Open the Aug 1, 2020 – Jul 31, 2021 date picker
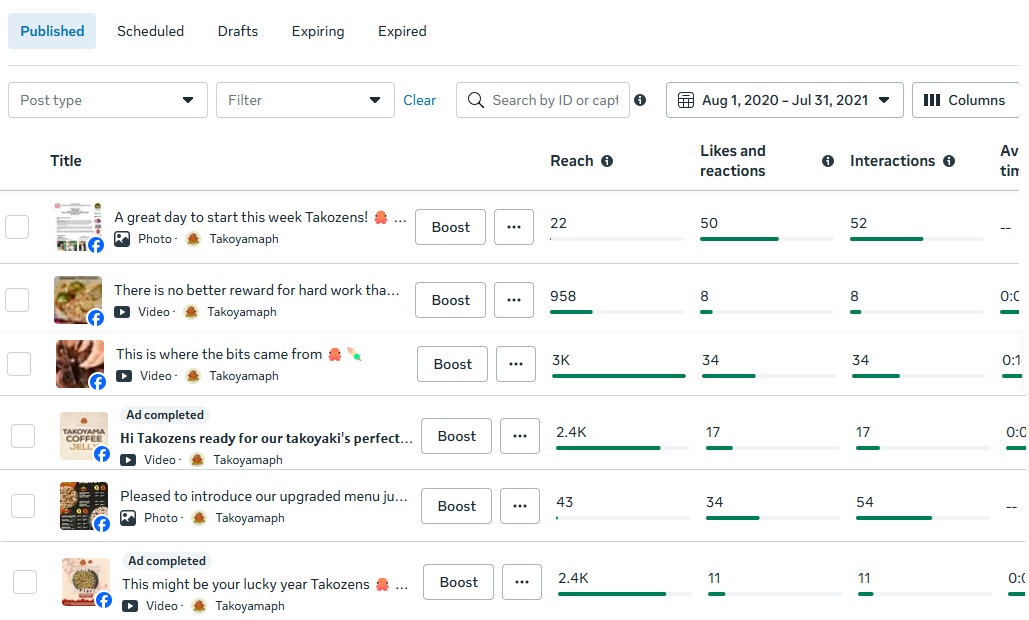Screen dimensions: 1029x620 [x=785, y=100]
